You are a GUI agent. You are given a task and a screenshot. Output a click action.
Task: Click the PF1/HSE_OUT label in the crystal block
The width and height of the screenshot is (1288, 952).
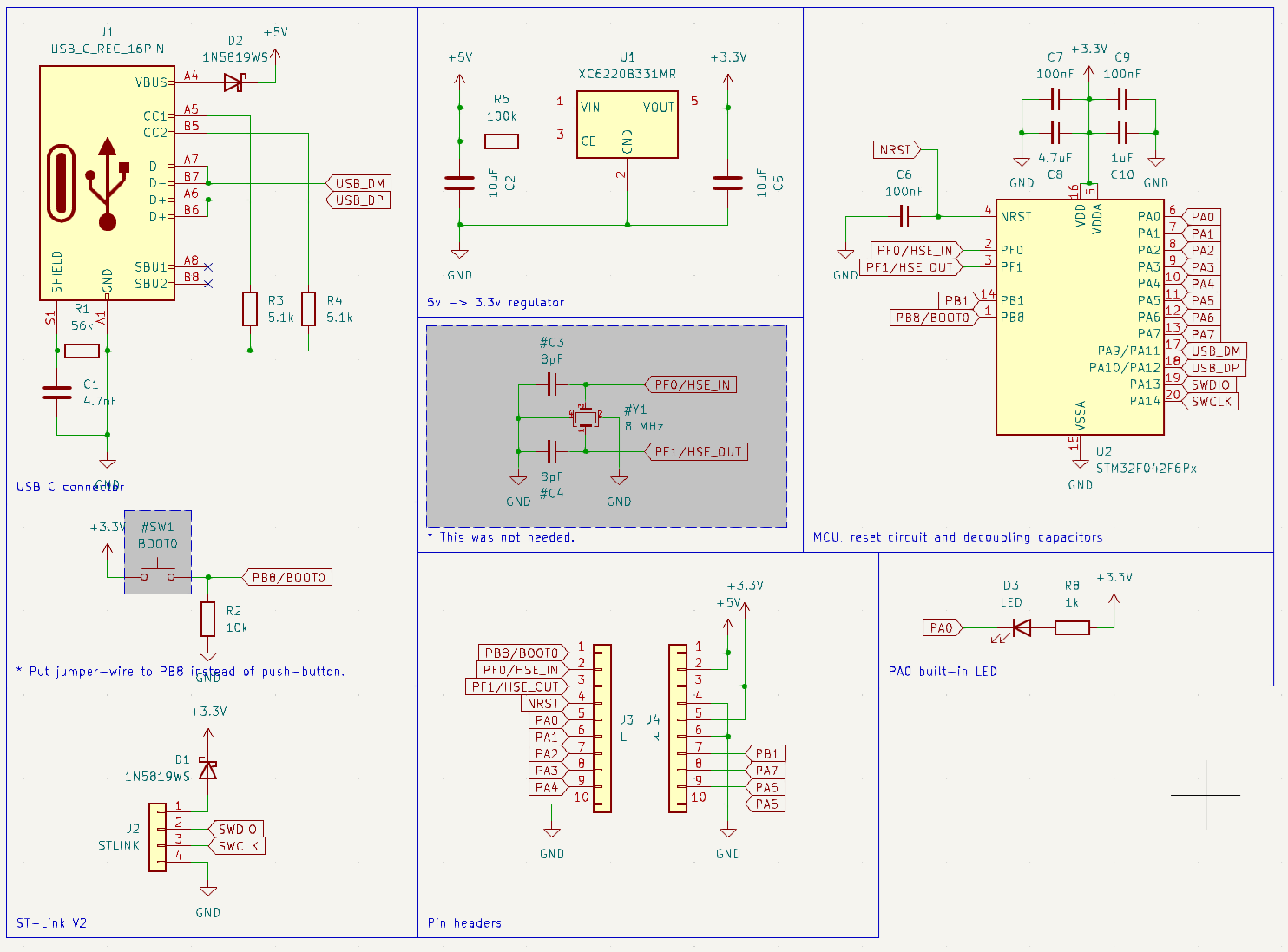(696, 451)
